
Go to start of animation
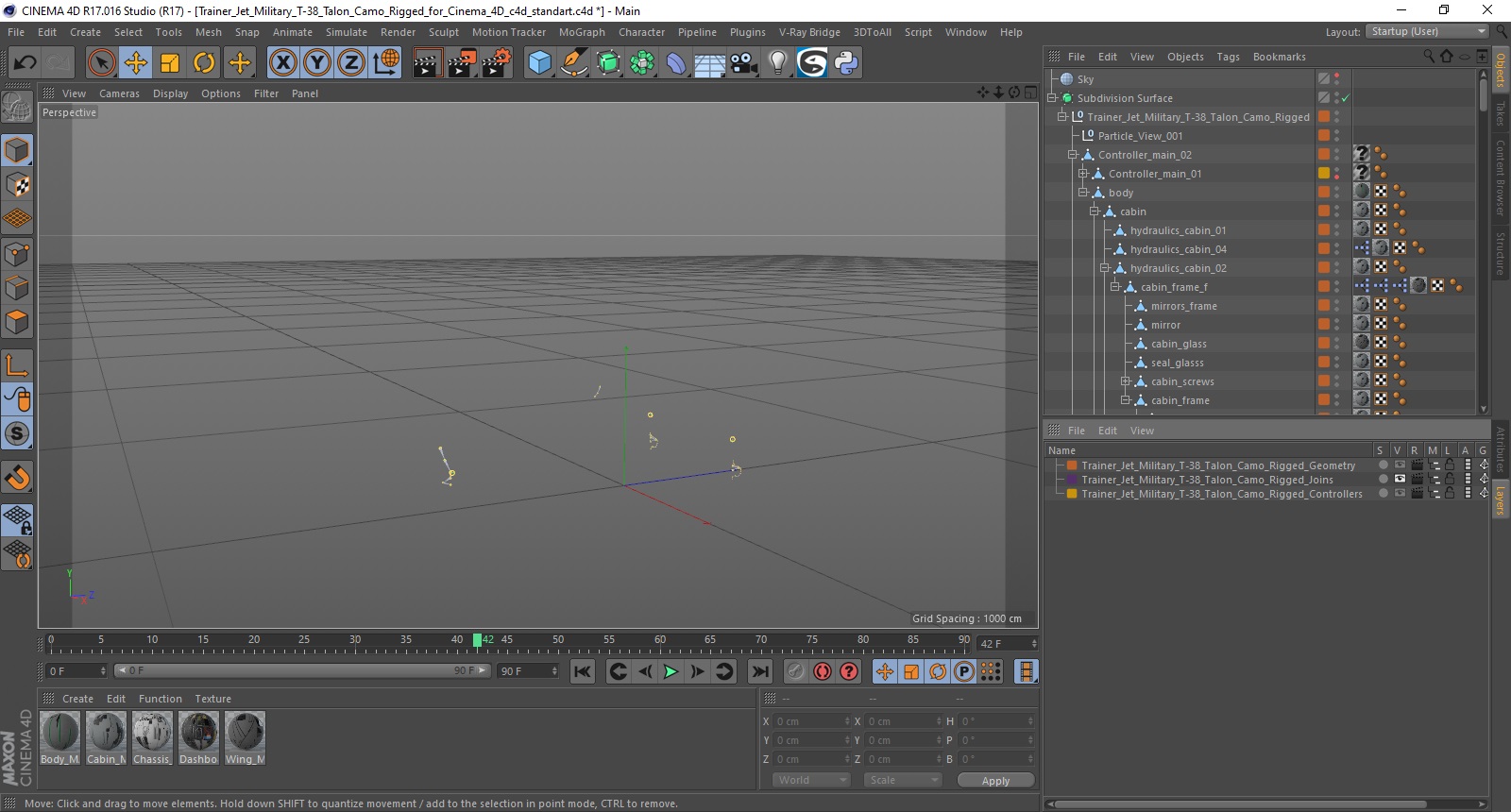583,671
